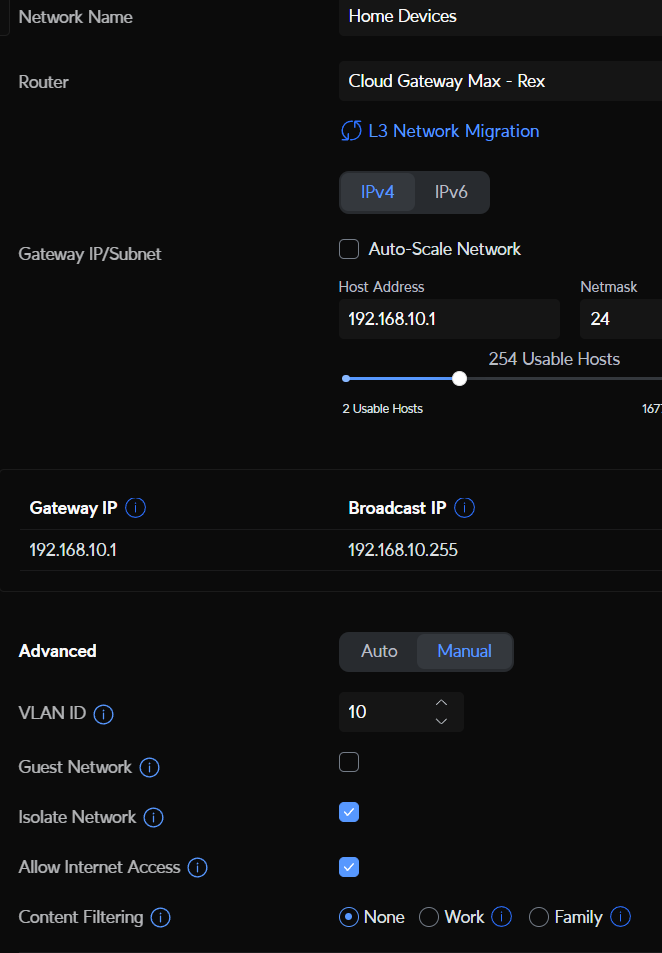This screenshot has height=953, width=662.
Task: Decrease VLAN ID with down arrow
Action: tap(441, 721)
